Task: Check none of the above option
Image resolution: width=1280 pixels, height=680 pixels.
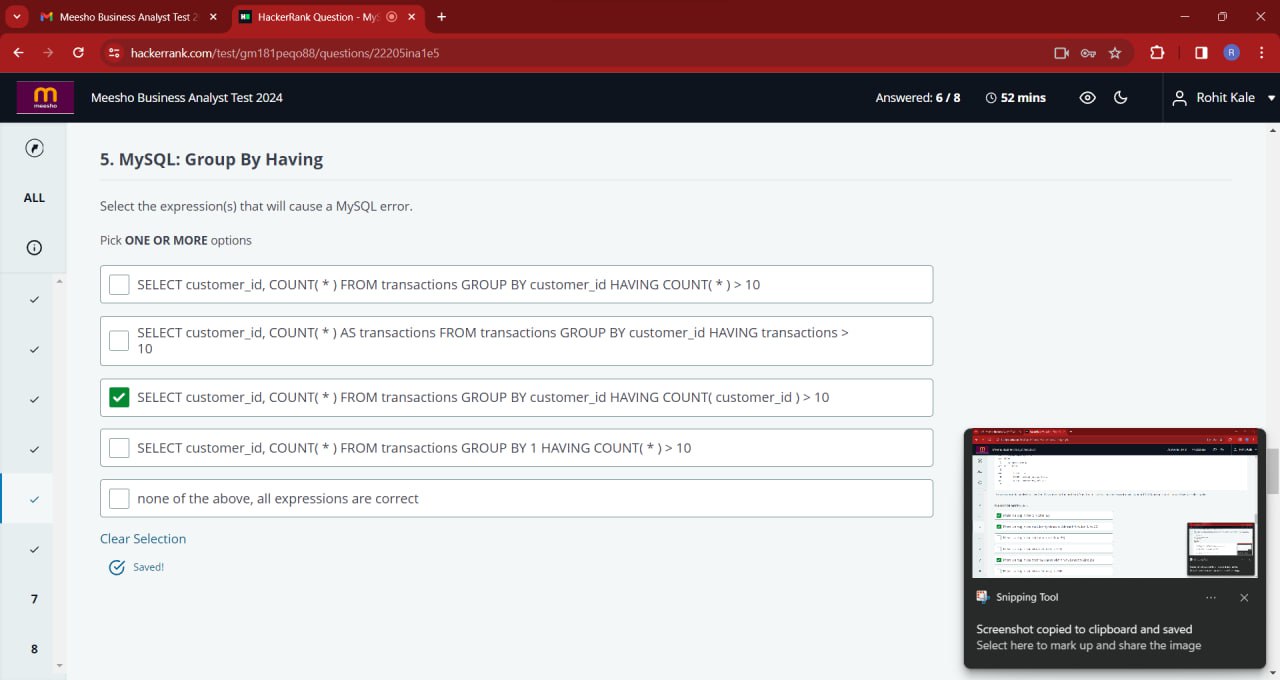Action: (x=119, y=498)
